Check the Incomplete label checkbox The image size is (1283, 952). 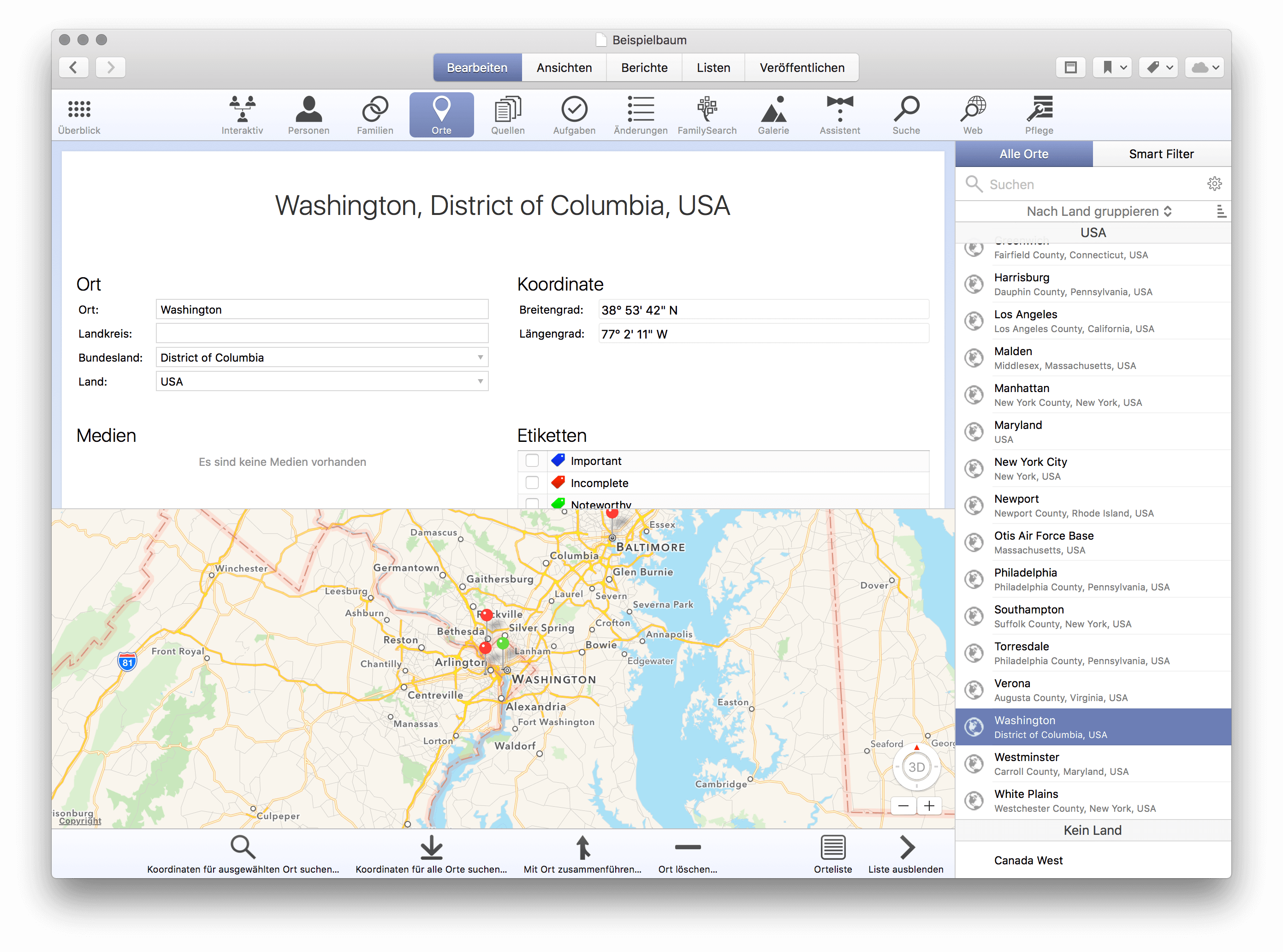[532, 482]
